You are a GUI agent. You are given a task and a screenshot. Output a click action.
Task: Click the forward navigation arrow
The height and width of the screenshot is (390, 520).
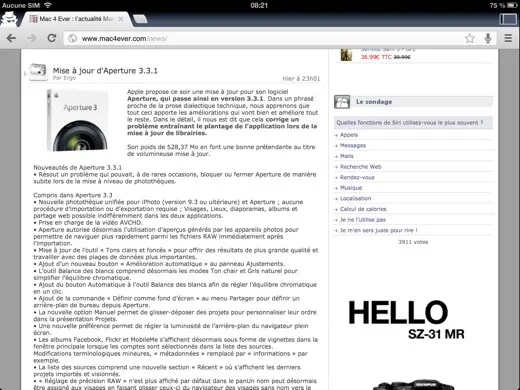click(x=32, y=38)
